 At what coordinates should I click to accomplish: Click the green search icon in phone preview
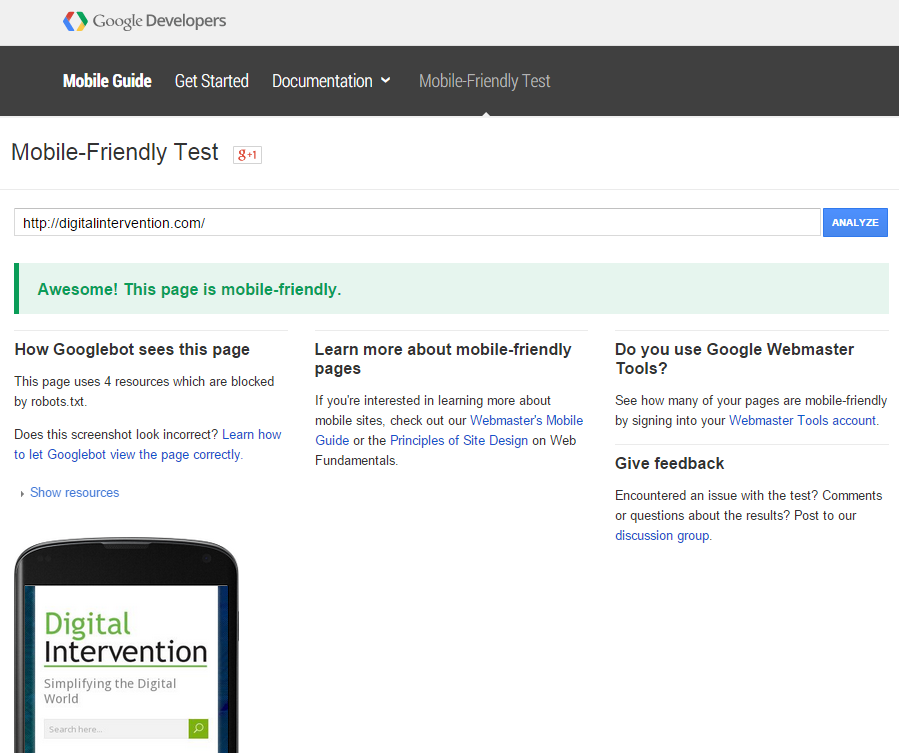tap(198, 728)
